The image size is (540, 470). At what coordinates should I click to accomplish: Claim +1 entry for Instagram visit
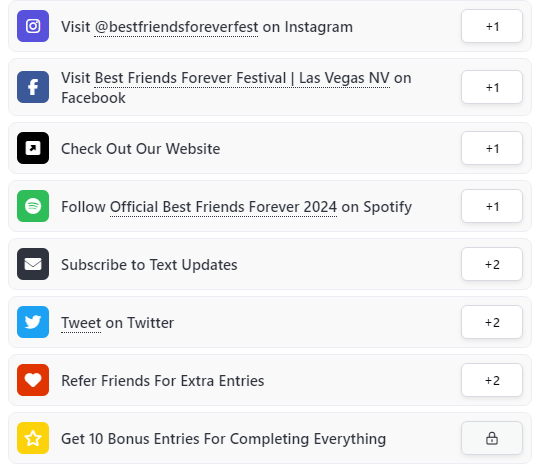pos(492,26)
